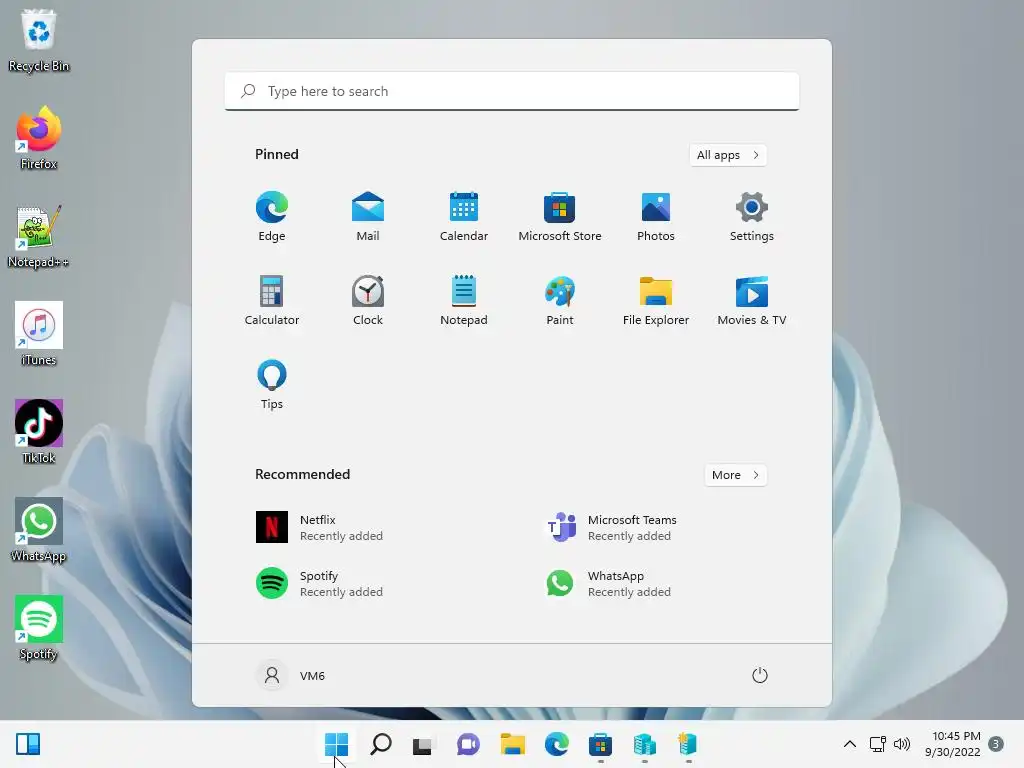Open Netflix in Recommended list
Viewport: 1024px width, 768px height.
coord(320,528)
